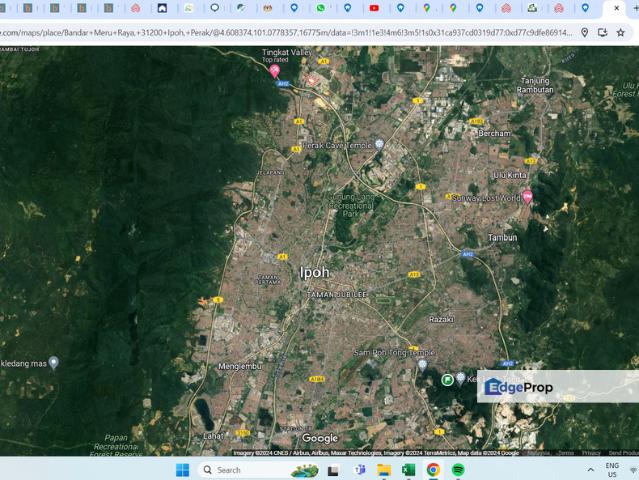Bookmark this page with star icon
This screenshot has height=480, width=639.
tap(620, 32)
